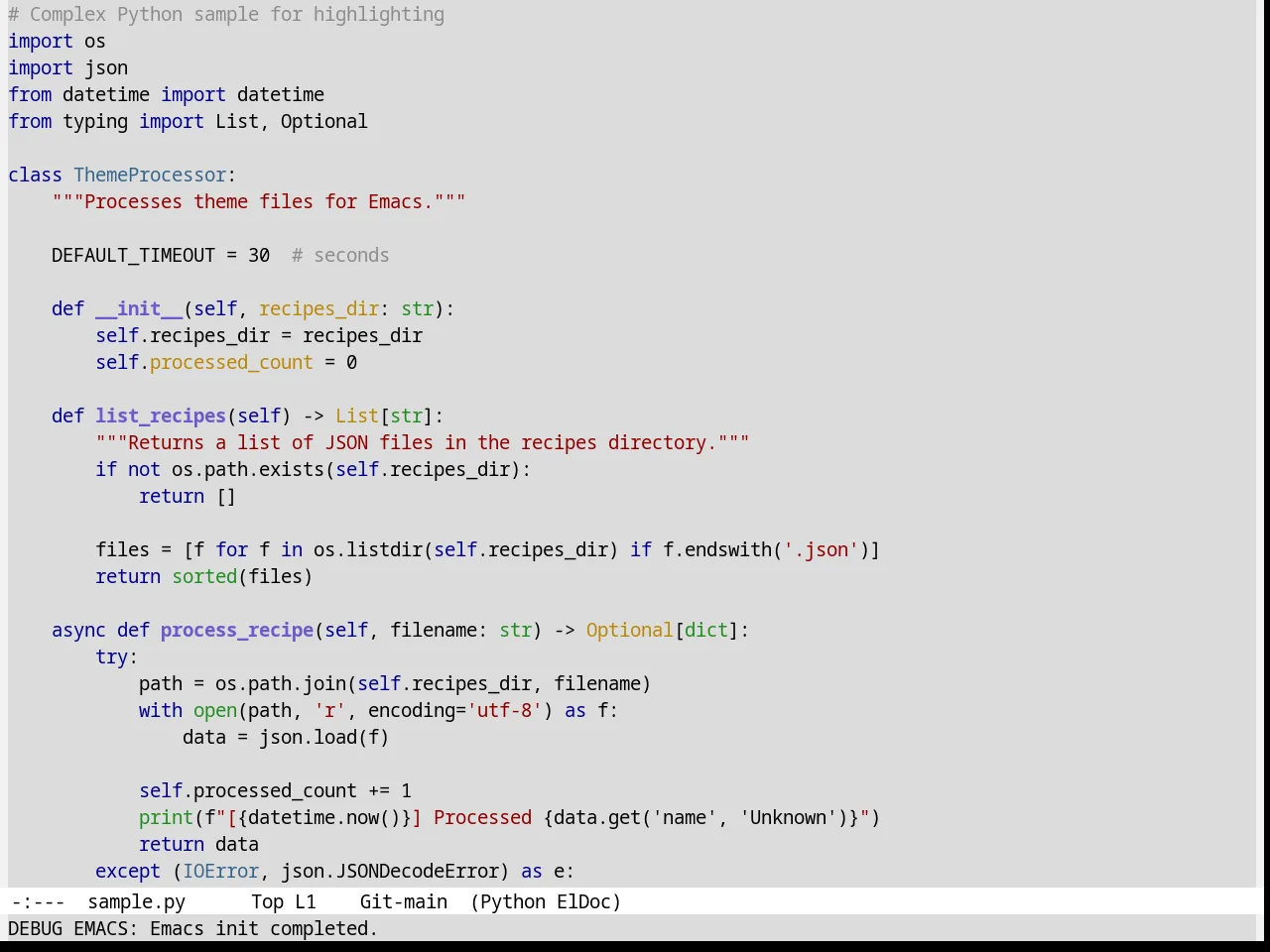Click 'filename: str' parameter in process_recipe

460,630
